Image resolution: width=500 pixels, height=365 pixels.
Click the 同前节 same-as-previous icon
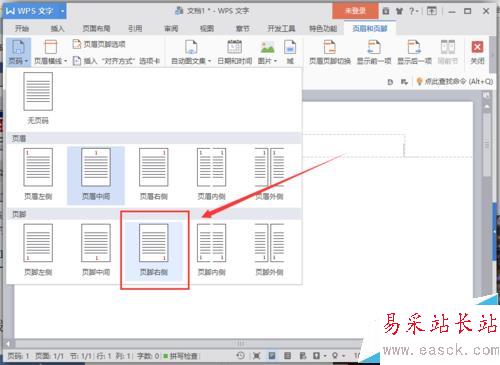coord(447,47)
